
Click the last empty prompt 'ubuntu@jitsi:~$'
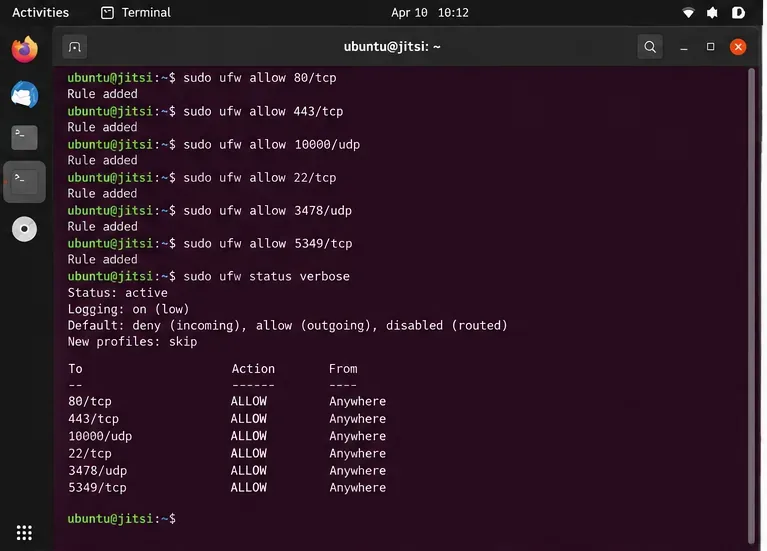(121, 519)
